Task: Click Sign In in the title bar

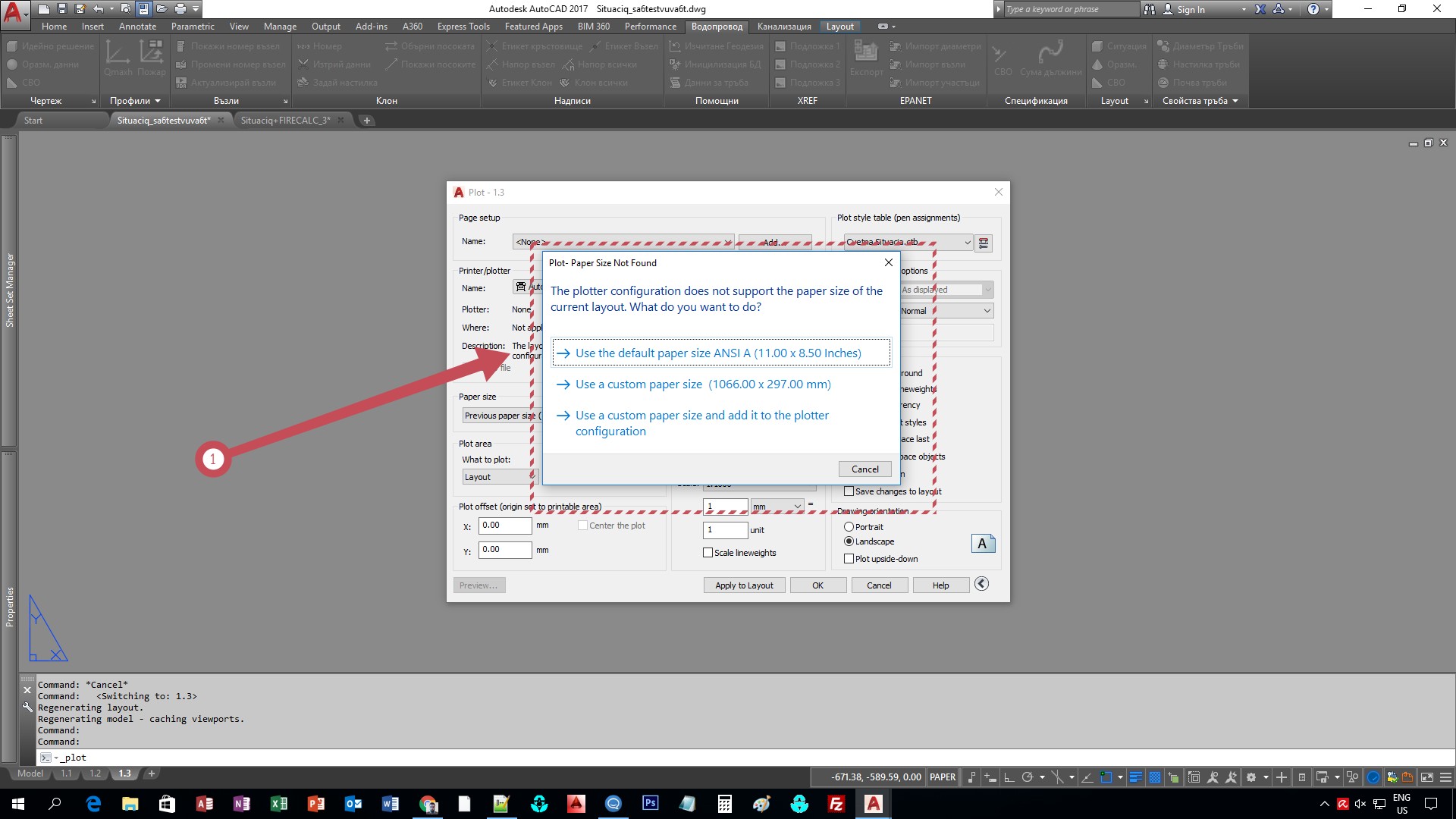Action: point(1191,10)
